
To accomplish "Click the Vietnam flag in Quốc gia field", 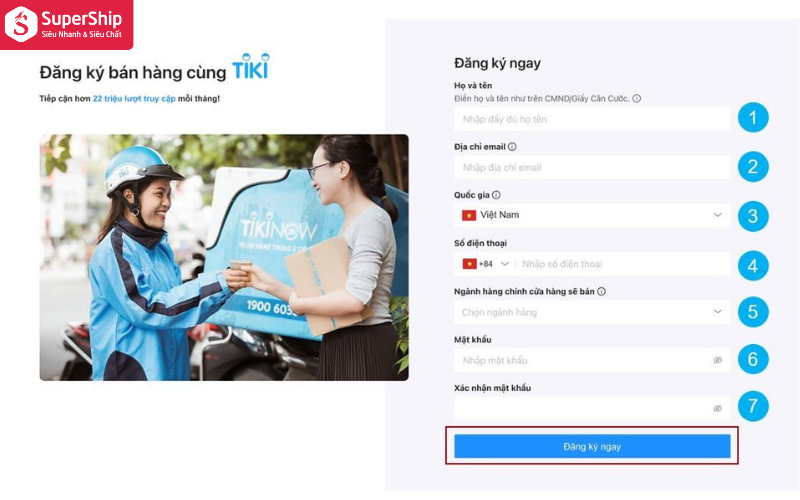I will pyautogui.click(x=469, y=215).
